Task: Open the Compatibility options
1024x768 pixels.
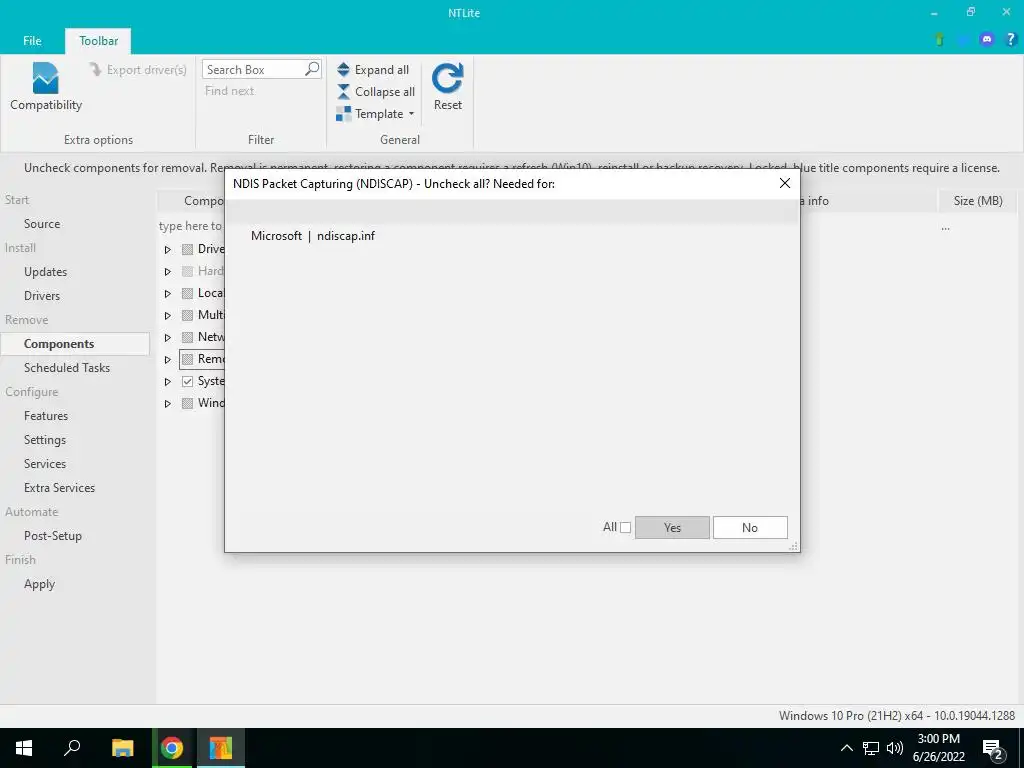Action: coord(46,86)
